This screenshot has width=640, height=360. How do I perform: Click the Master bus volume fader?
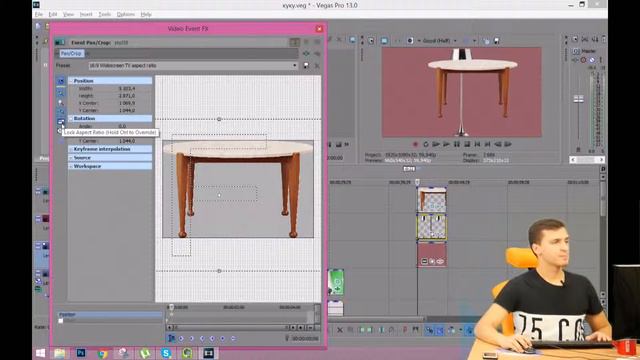578,99
